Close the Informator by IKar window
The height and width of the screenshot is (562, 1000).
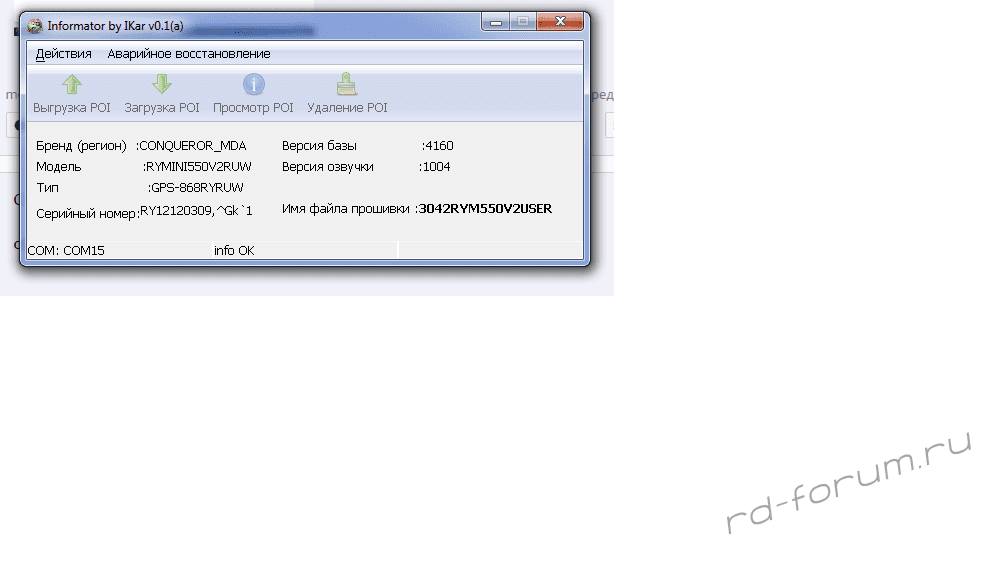(x=558, y=24)
